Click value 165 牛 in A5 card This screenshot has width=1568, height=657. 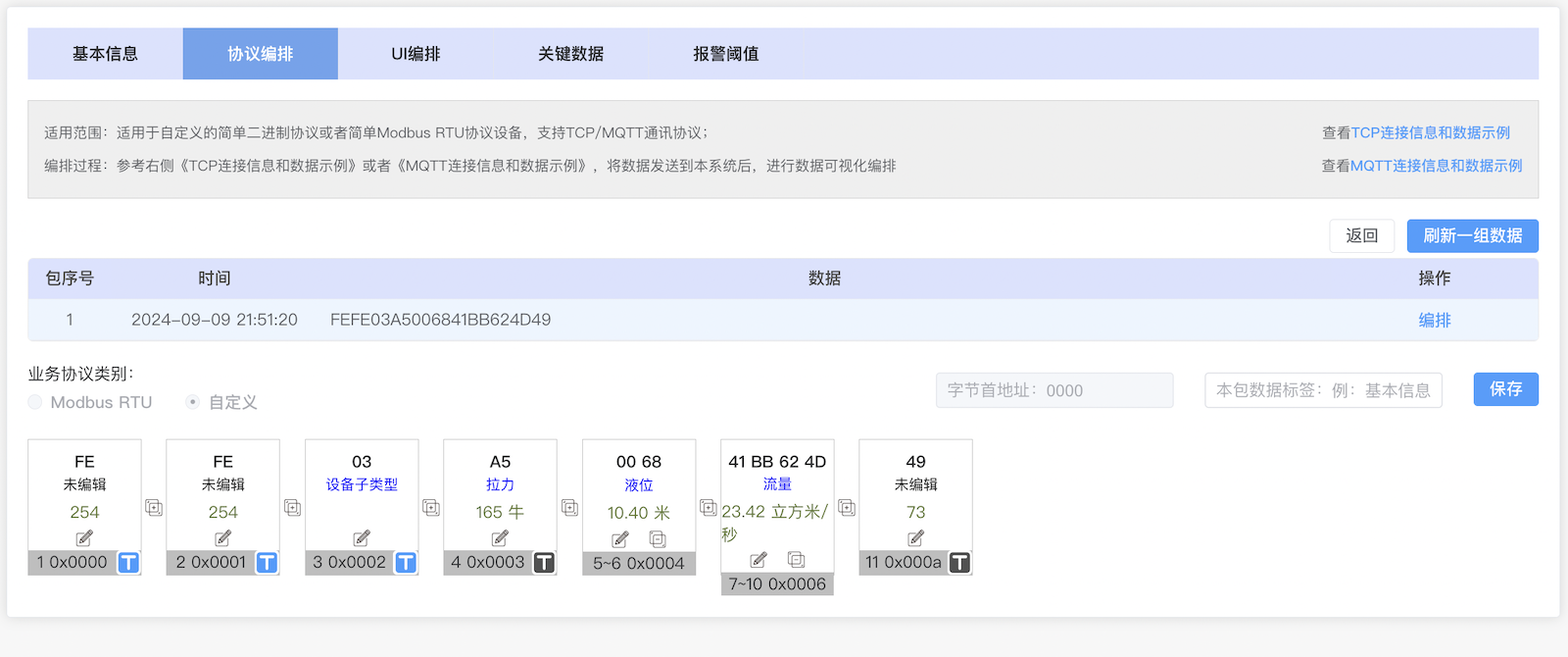click(x=500, y=512)
